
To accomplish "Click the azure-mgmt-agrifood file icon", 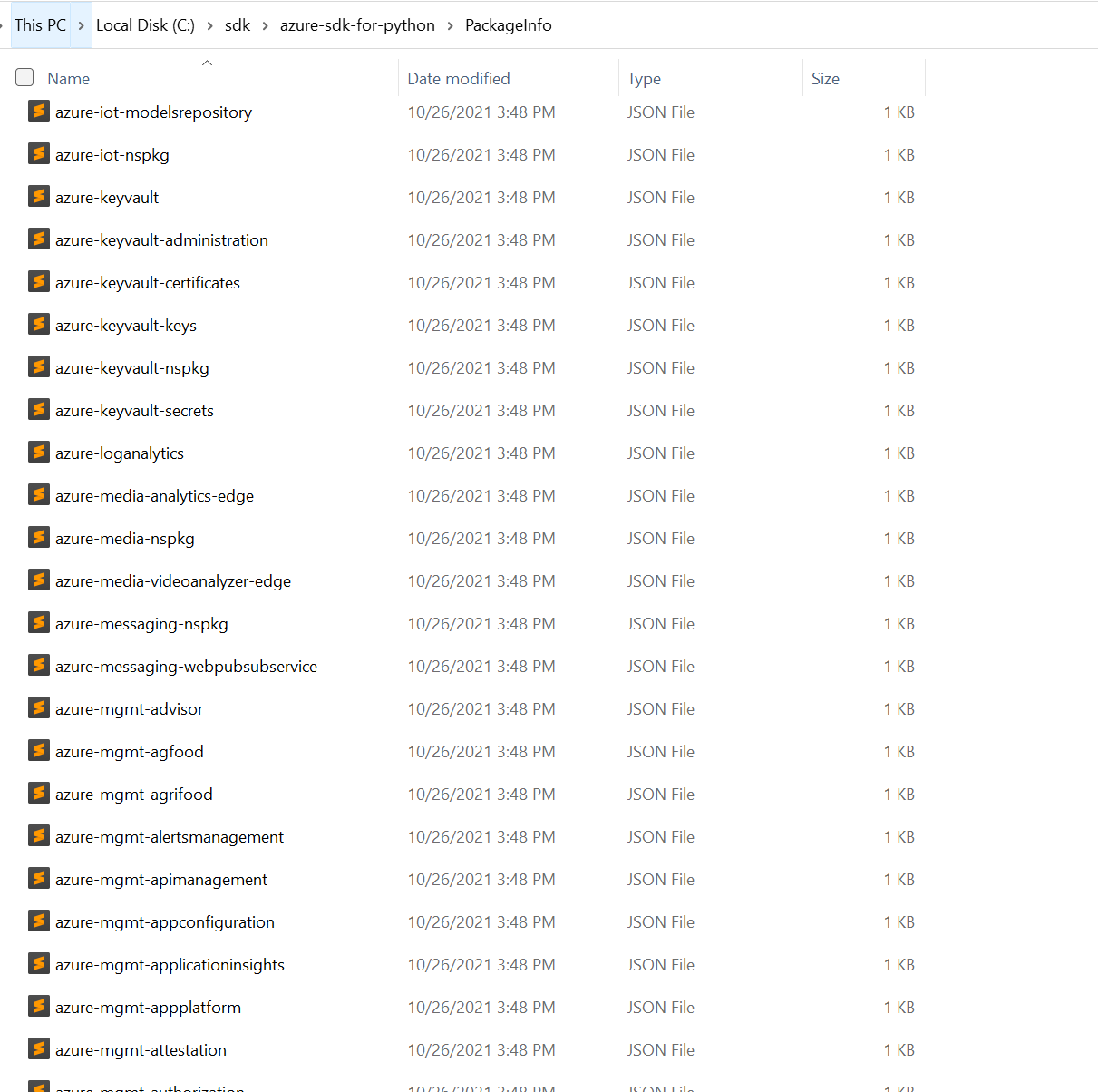I will pos(39,793).
